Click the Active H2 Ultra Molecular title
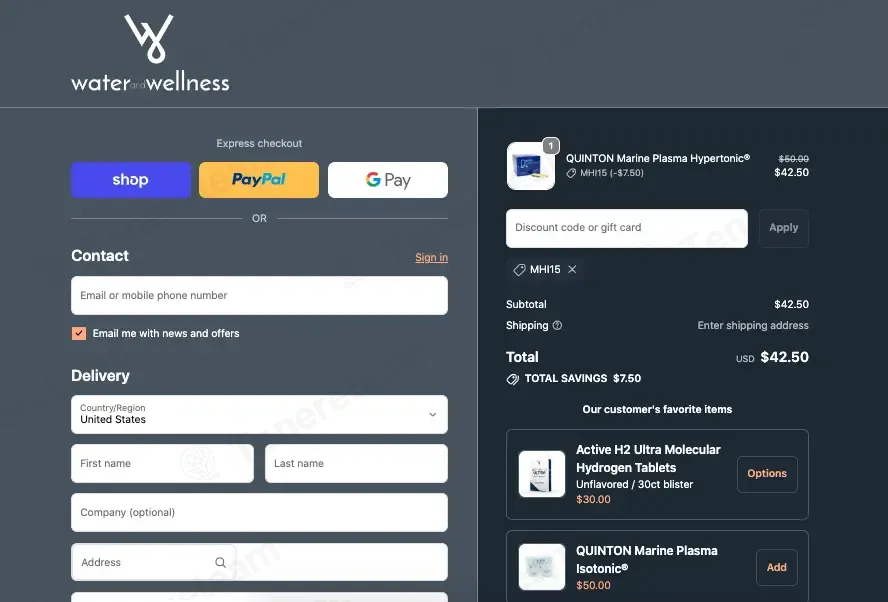Image resolution: width=888 pixels, height=602 pixels. pyautogui.click(x=648, y=459)
